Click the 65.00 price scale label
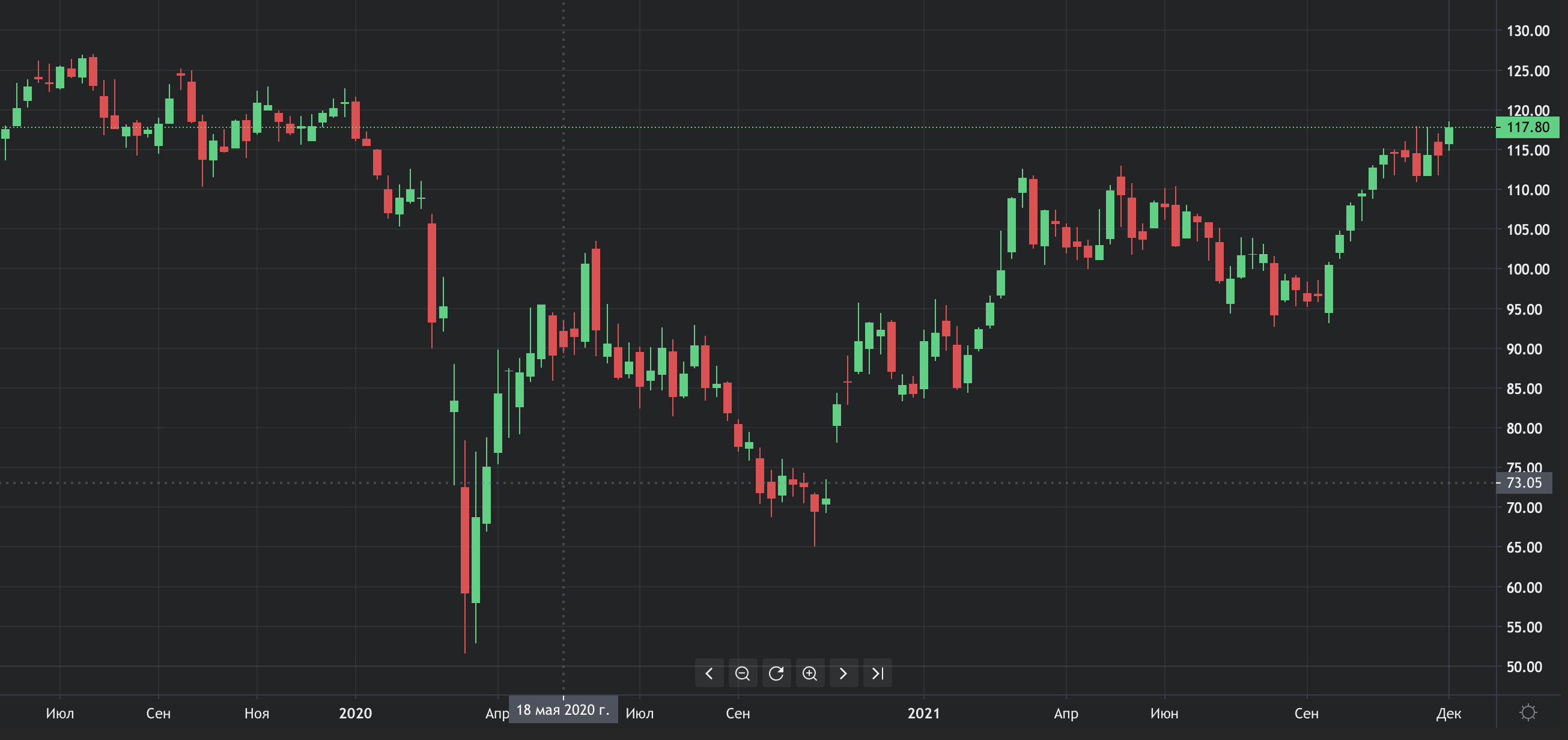1568x740 pixels. point(1524,548)
